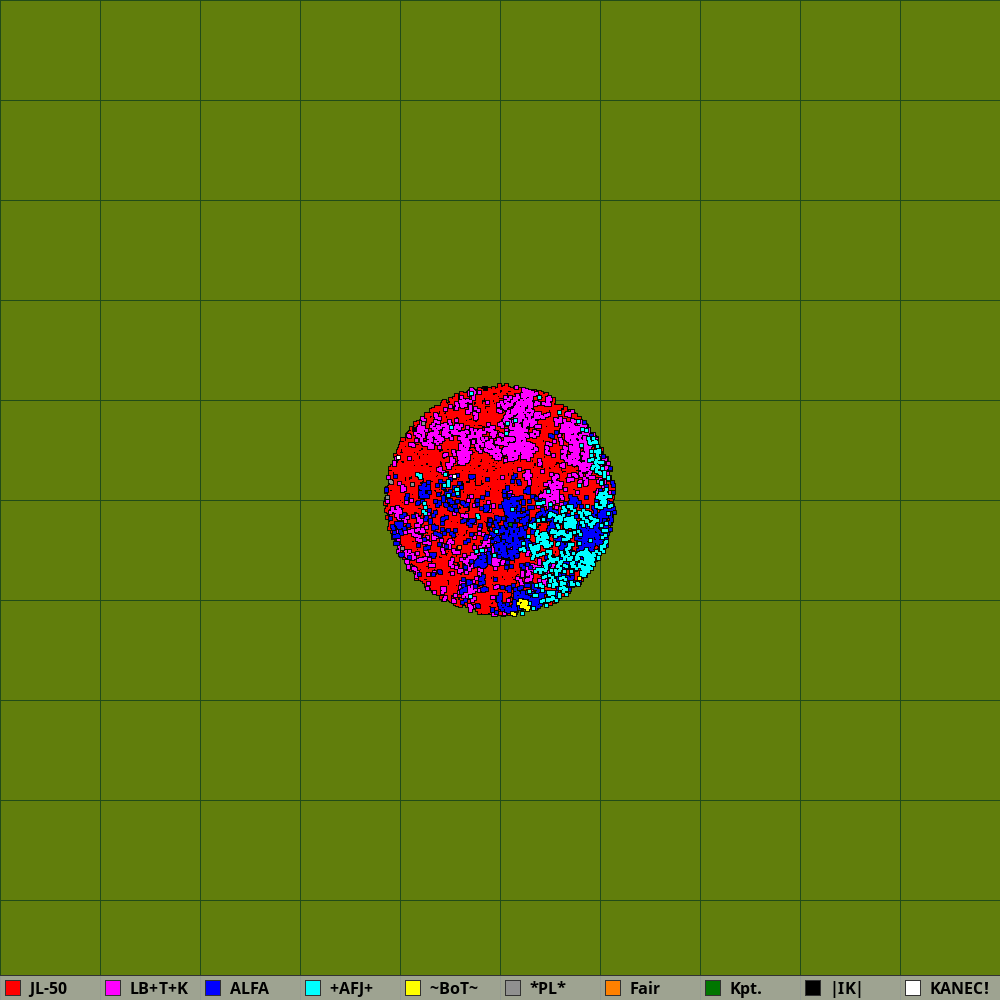1000x1000 pixels.
Task: Click the red JL-50 color swatch
Action: point(13,988)
